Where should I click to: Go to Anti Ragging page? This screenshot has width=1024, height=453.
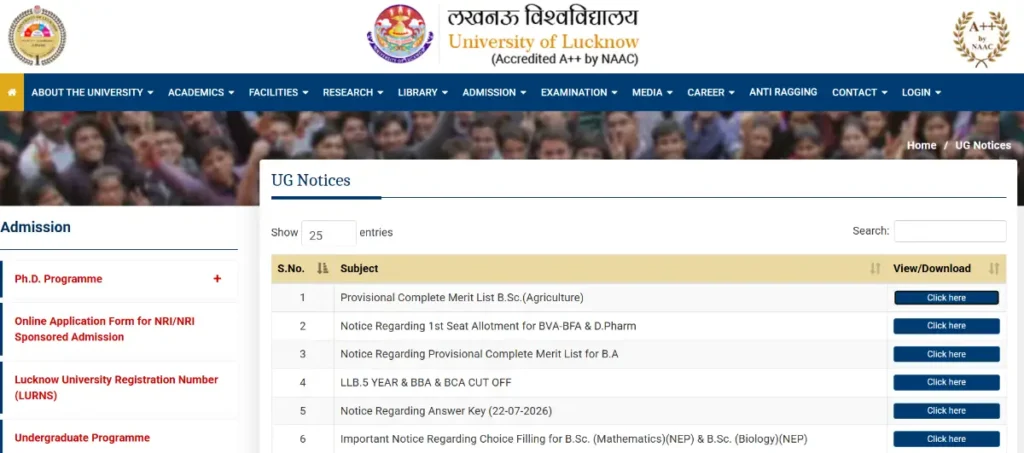point(783,92)
